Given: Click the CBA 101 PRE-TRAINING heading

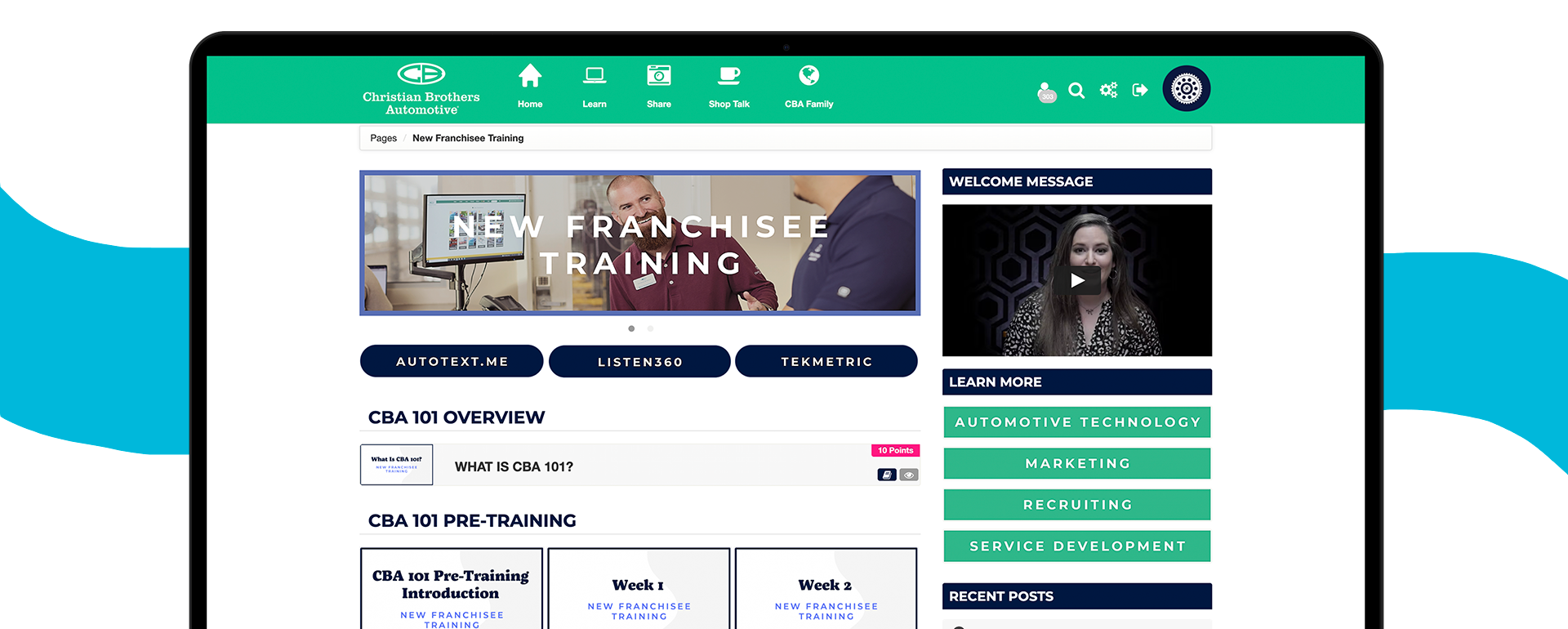Looking at the screenshot, I should click(472, 520).
